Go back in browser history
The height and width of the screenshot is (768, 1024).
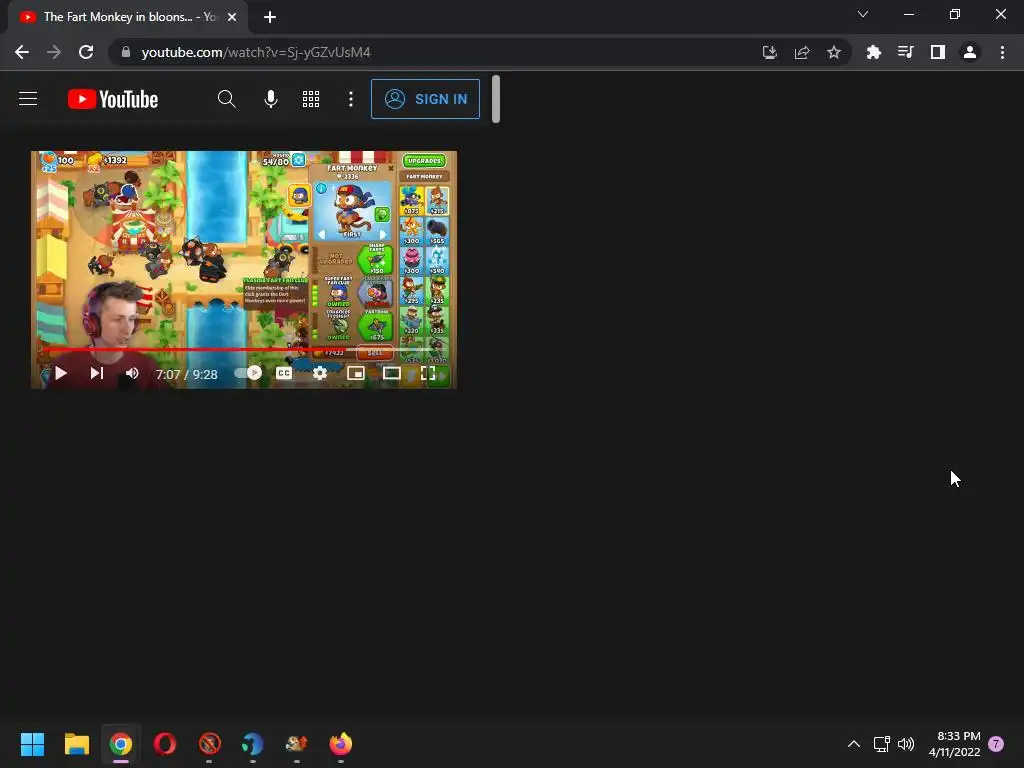click(22, 52)
